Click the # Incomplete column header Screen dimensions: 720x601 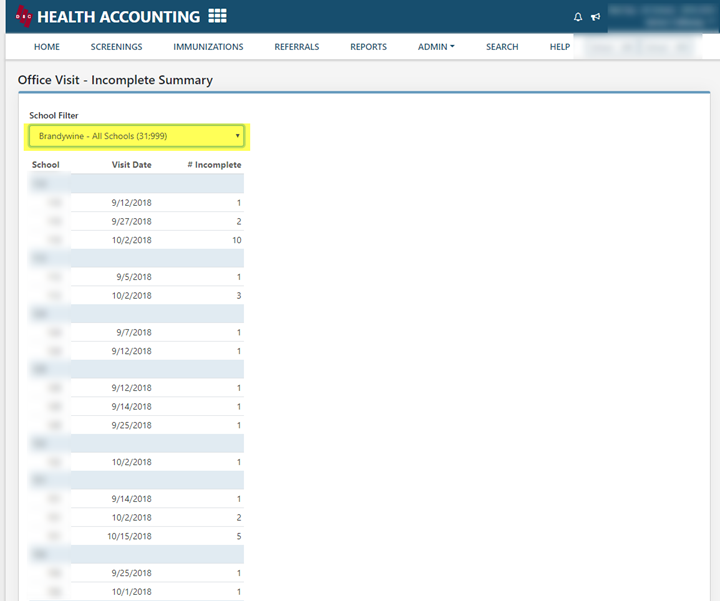214,165
